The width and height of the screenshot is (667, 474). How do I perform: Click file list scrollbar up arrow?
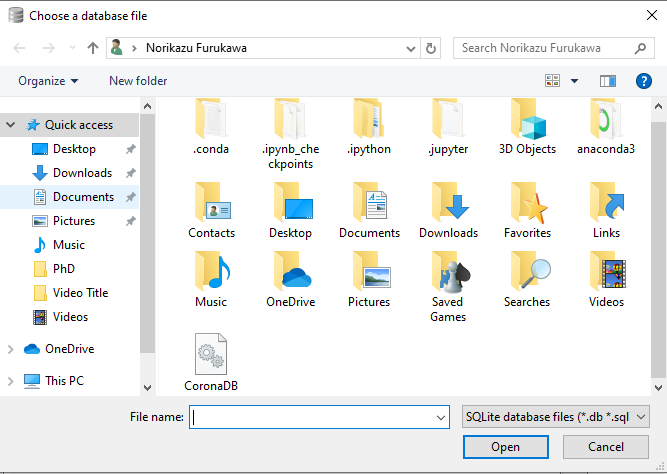click(658, 106)
